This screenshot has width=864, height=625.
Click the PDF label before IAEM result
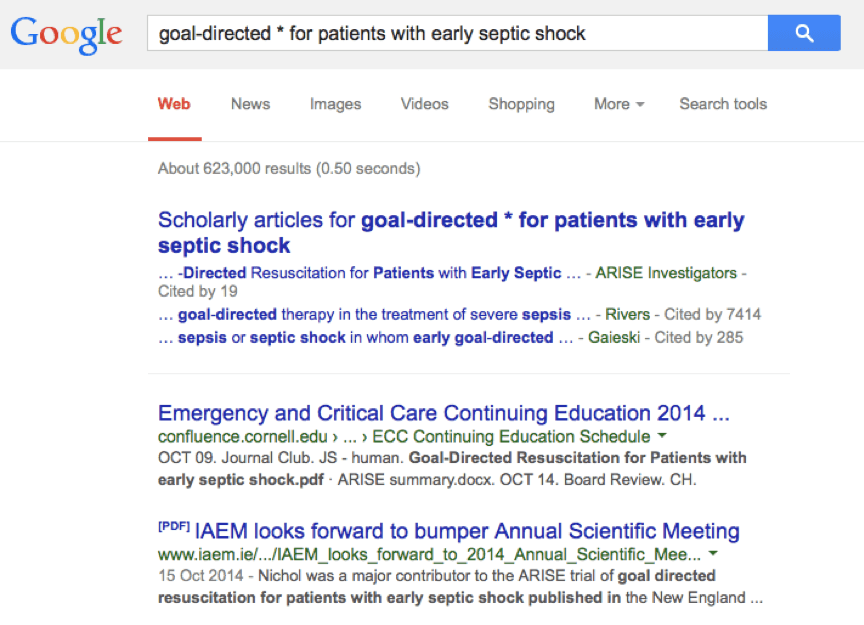pyautogui.click(x=174, y=526)
